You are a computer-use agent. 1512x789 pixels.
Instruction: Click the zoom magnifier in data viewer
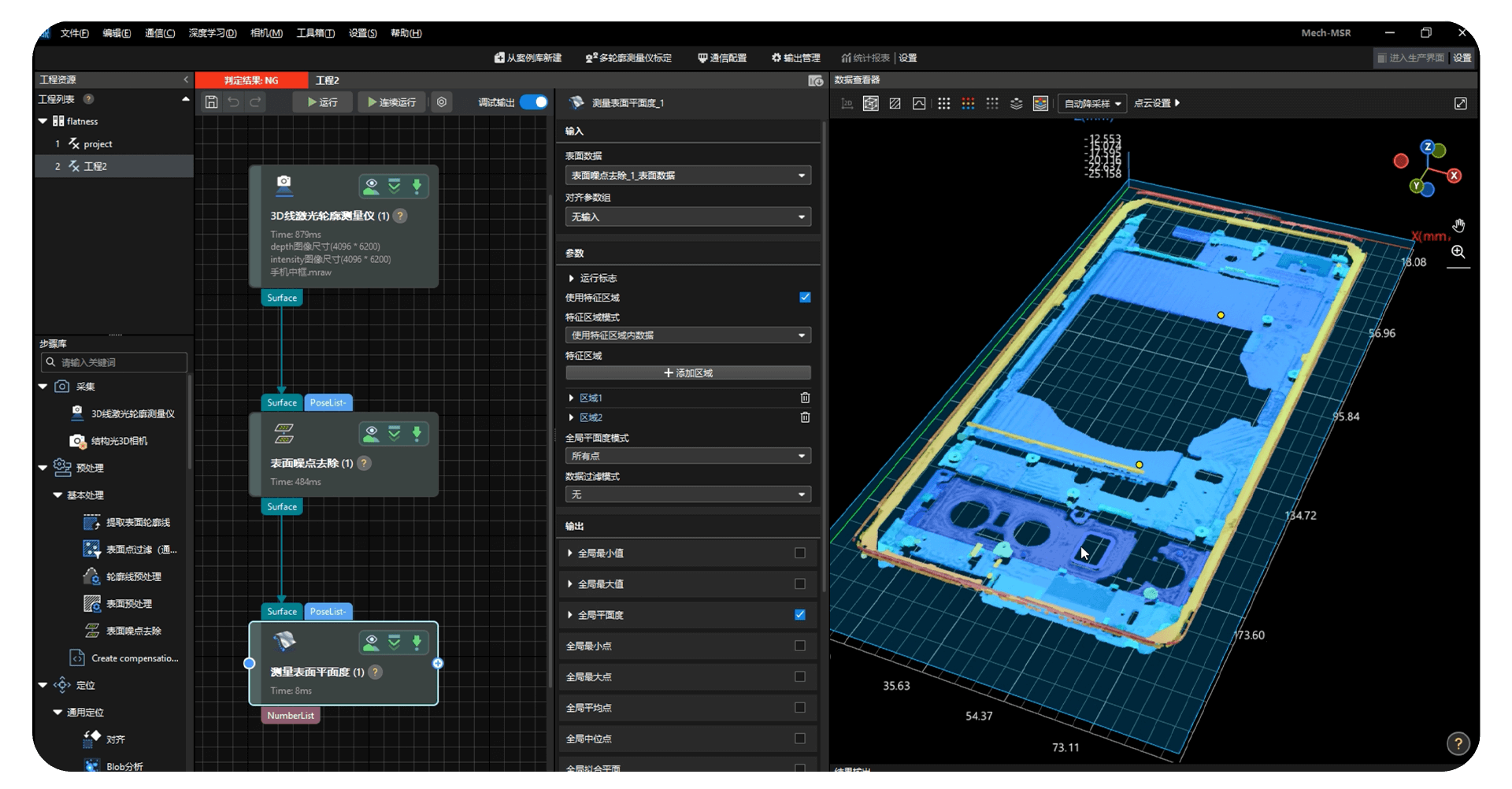(1458, 252)
